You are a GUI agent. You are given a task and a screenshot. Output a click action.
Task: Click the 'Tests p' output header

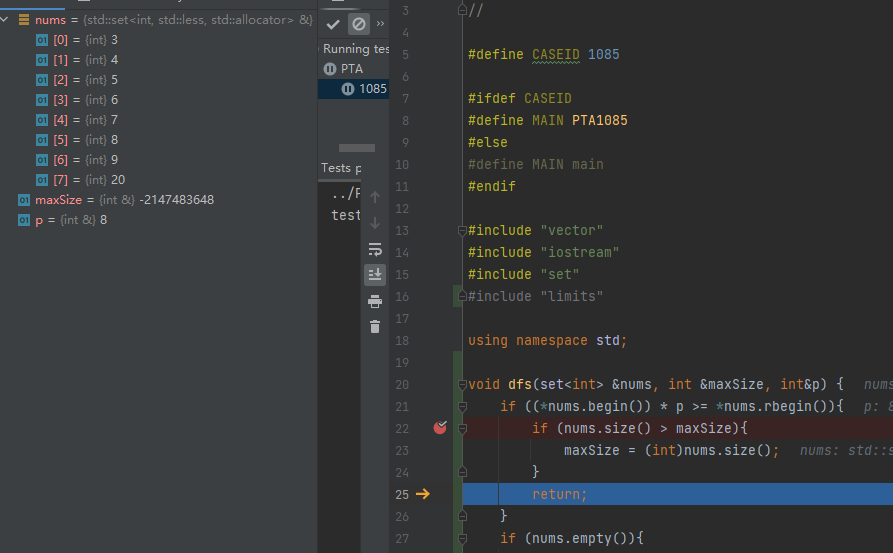click(341, 168)
